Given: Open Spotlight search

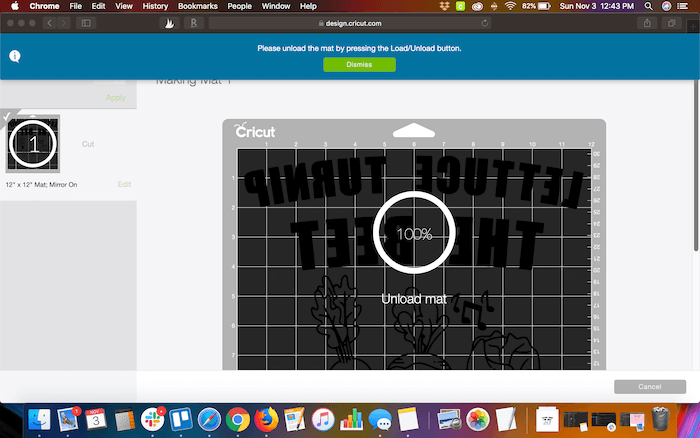Looking at the screenshot, I should 648,6.
